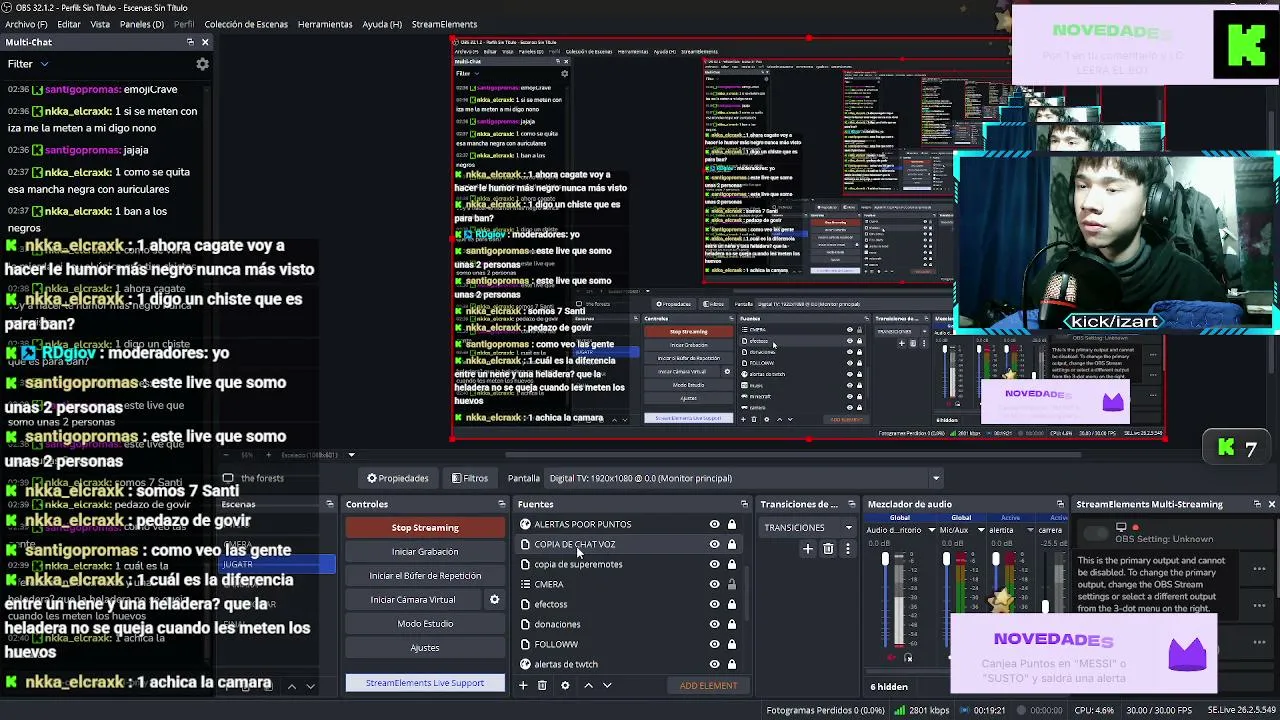Hide the donaciones source
The image size is (1280, 720).
pyautogui.click(x=714, y=624)
